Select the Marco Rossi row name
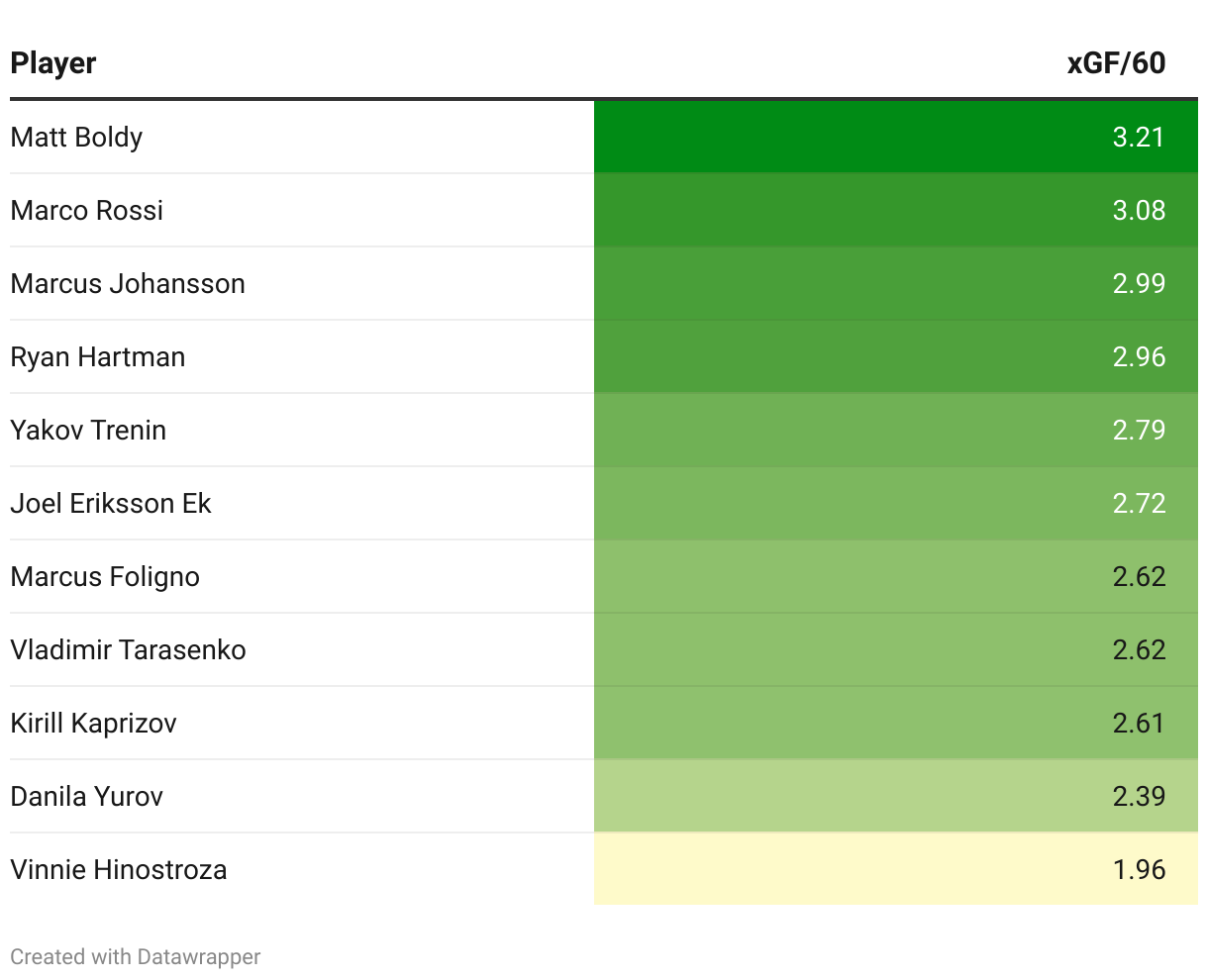 pos(87,210)
